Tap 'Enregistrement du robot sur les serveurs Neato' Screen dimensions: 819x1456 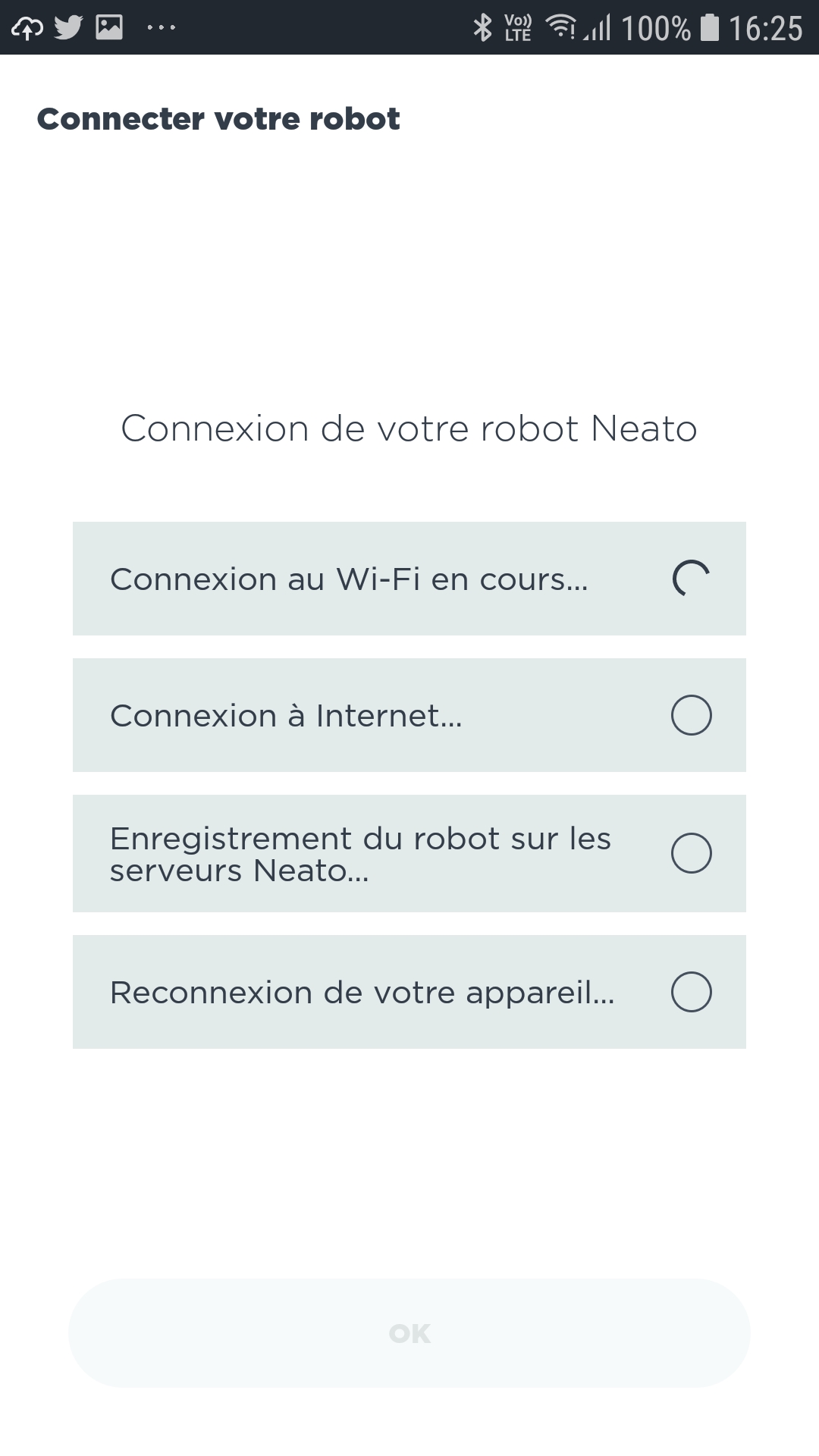click(360, 855)
